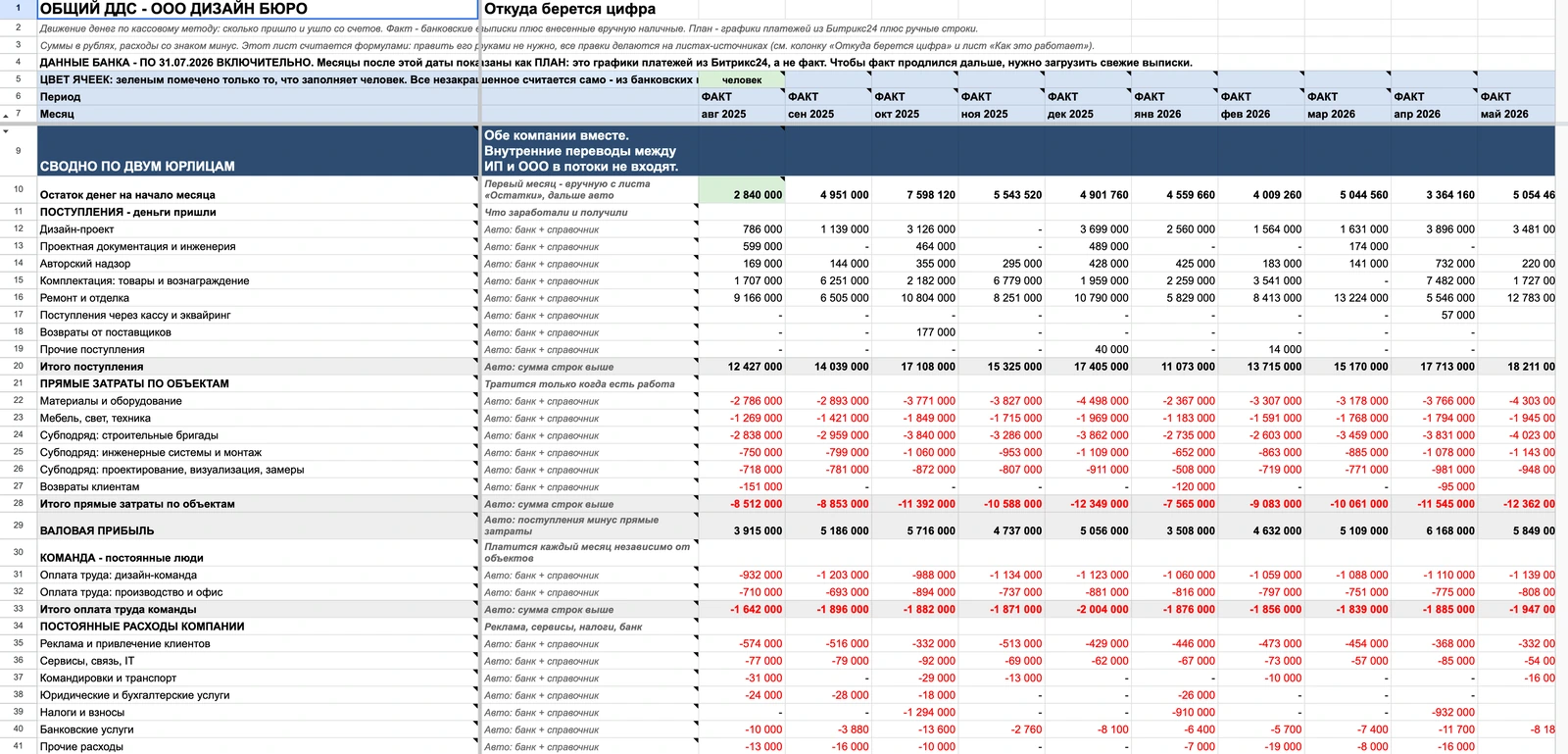The image size is (1568, 754).
Task: Select the green opening balance cell 2 840 000
Action: point(742,190)
